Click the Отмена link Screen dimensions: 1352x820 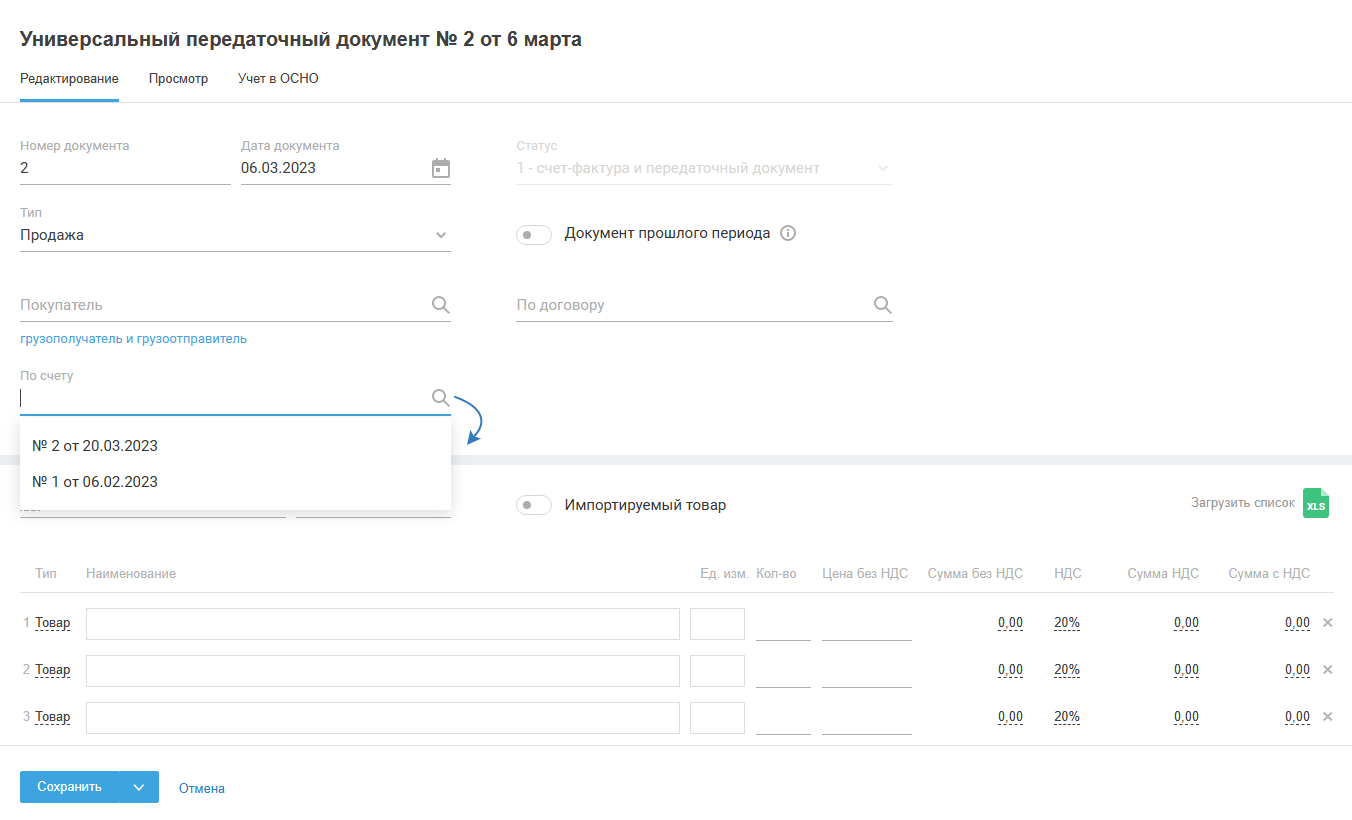pos(202,788)
